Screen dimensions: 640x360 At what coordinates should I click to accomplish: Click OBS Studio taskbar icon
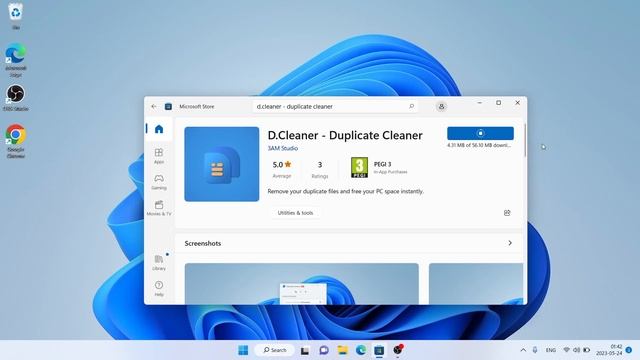(x=398, y=350)
